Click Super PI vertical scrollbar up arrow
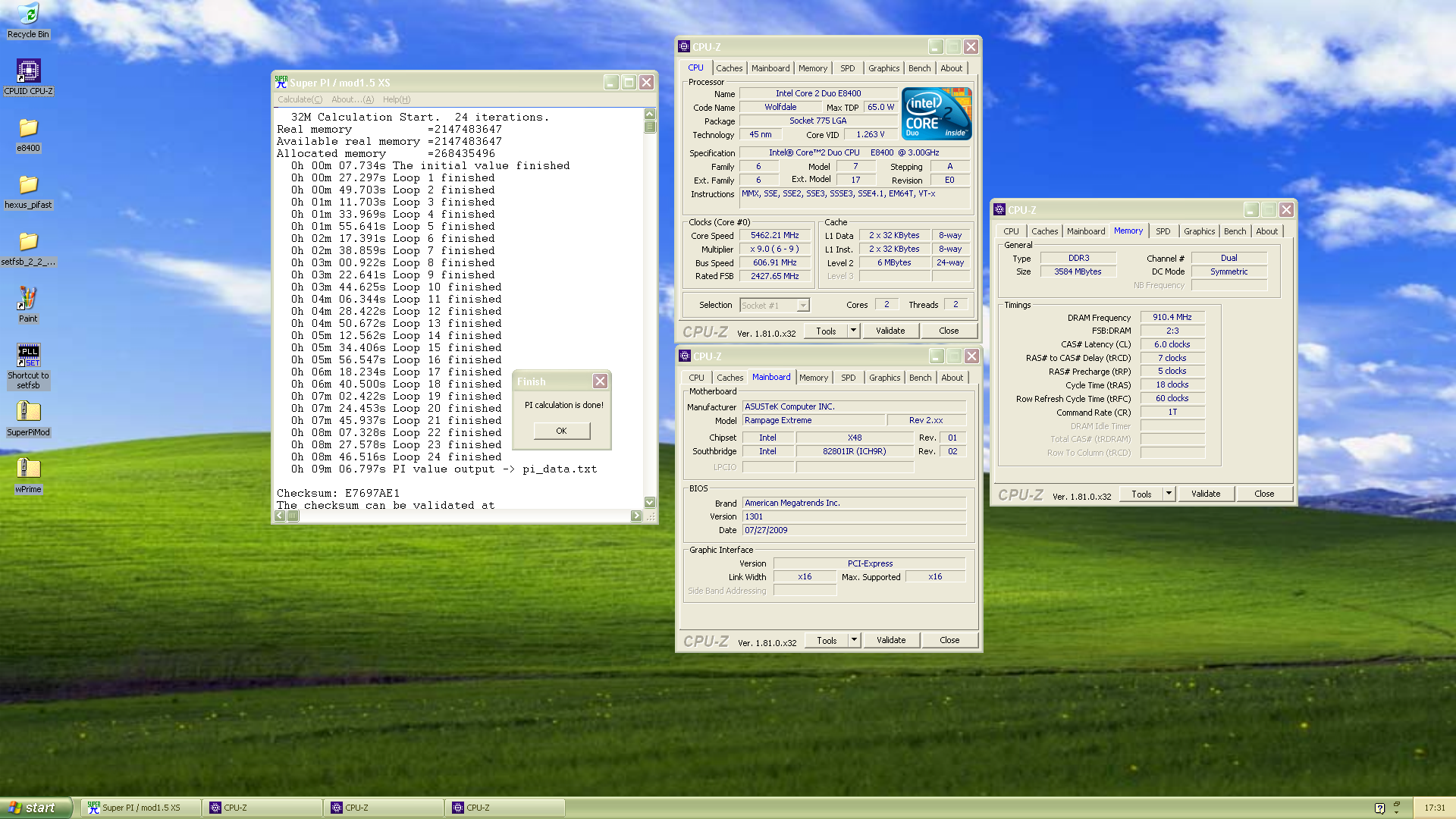1456x819 pixels. [650, 114]
